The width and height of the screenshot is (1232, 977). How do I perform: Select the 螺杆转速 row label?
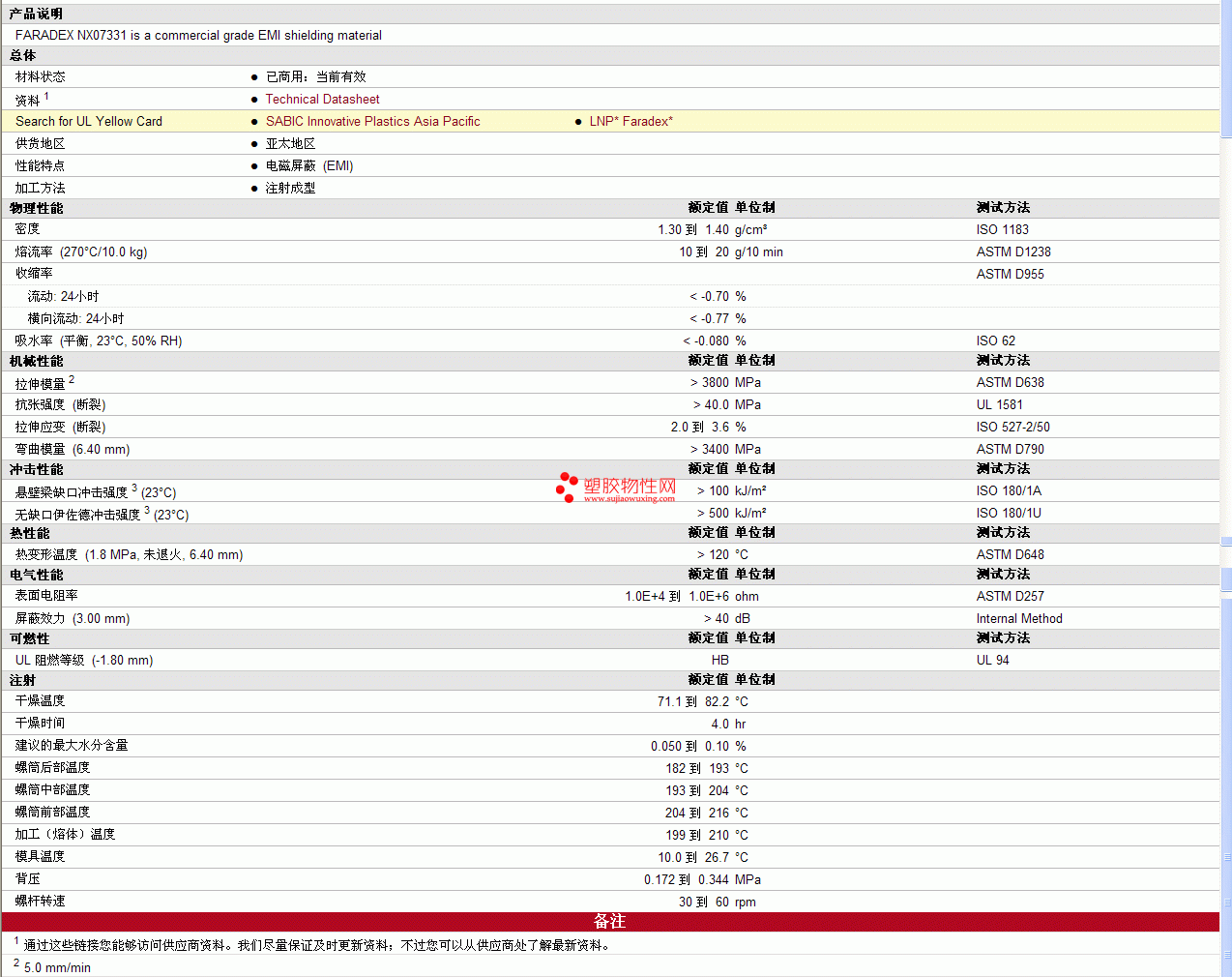pyautogui.click(x=41, y=902)
